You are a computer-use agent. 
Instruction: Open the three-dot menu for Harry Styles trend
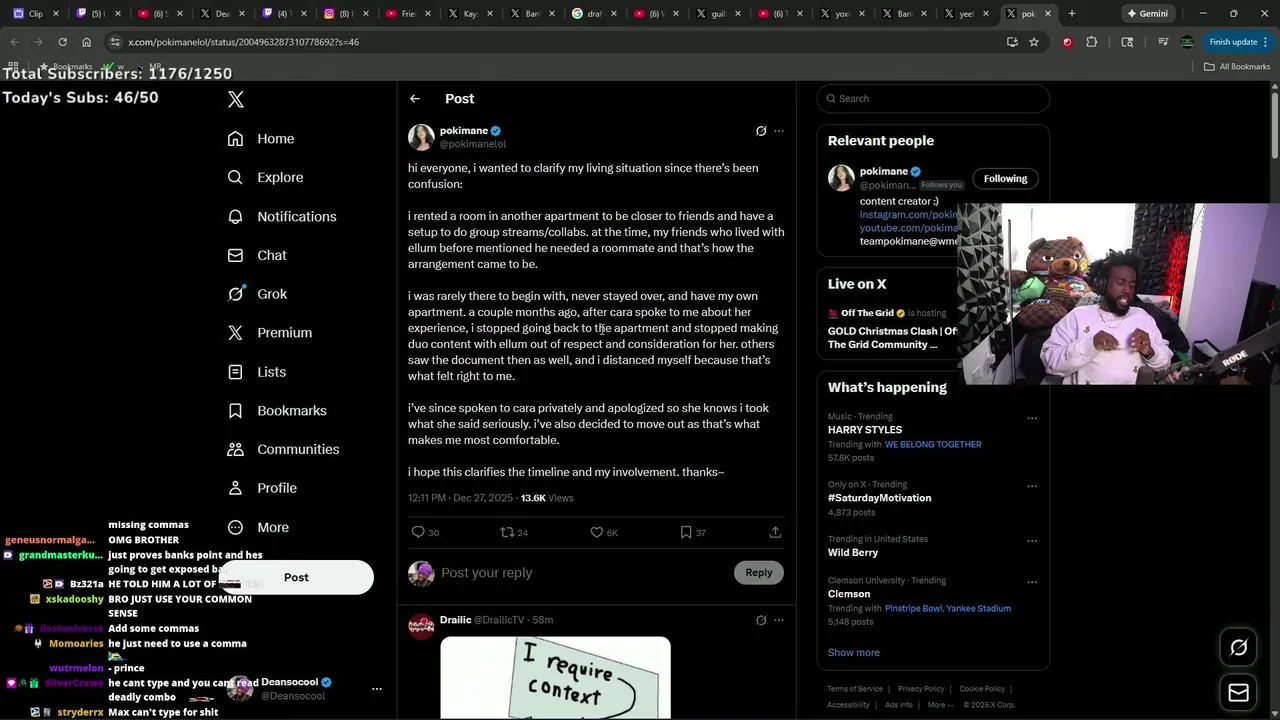click(x=1032, y=419)
